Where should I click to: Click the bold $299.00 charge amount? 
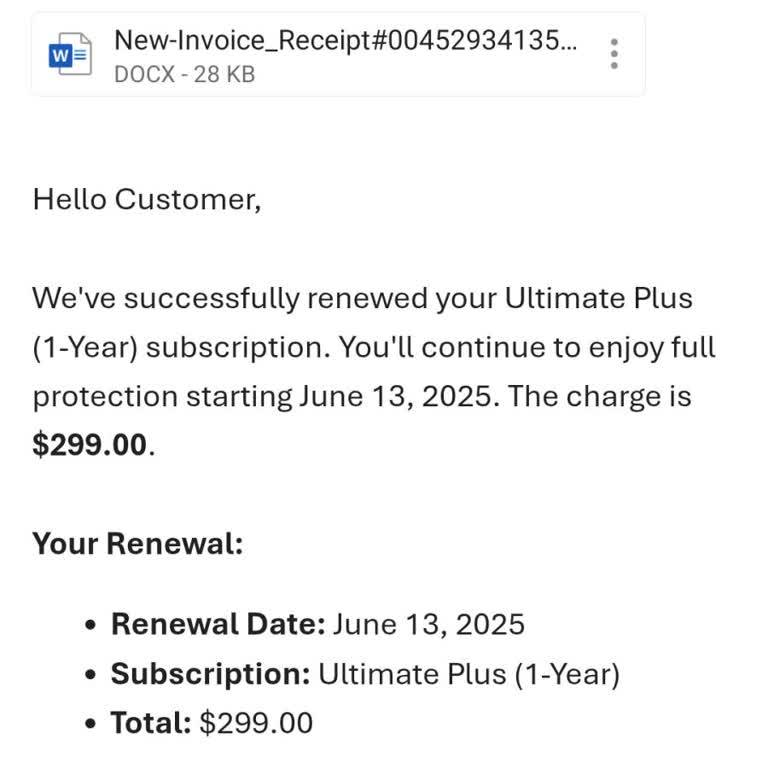[x=90, y=445]
